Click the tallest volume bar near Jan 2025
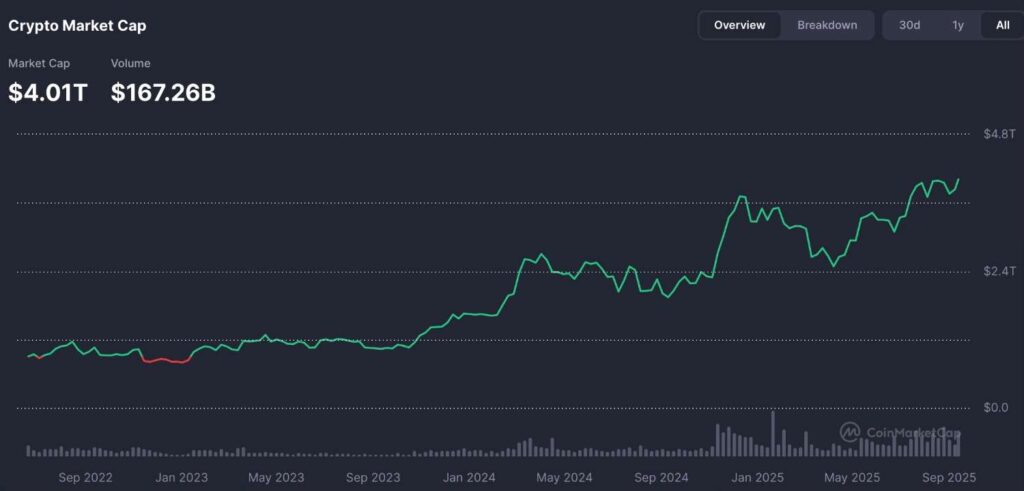1024x491 pixels. 773,433
